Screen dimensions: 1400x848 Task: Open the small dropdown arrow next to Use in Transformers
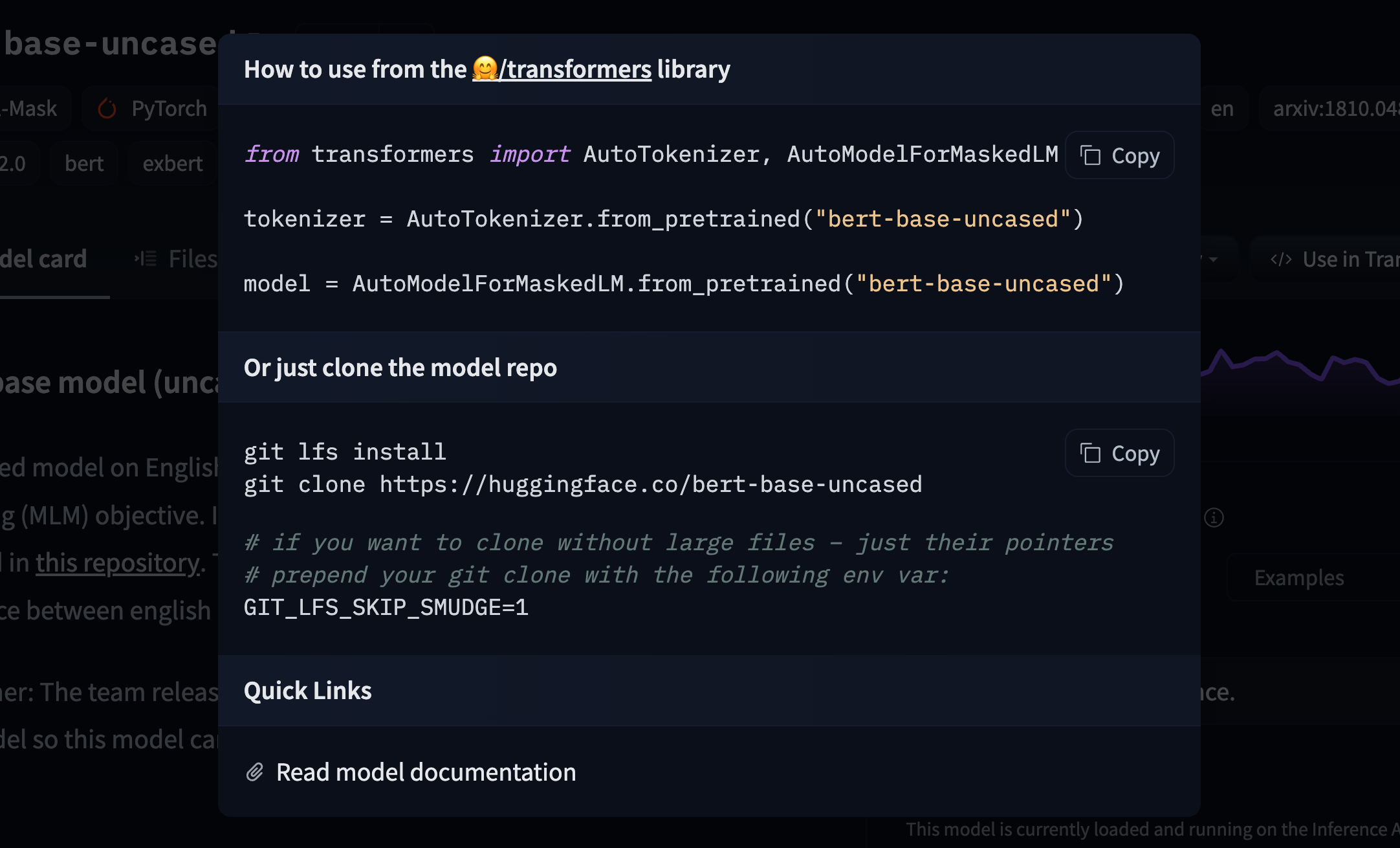coord(1215,260)
